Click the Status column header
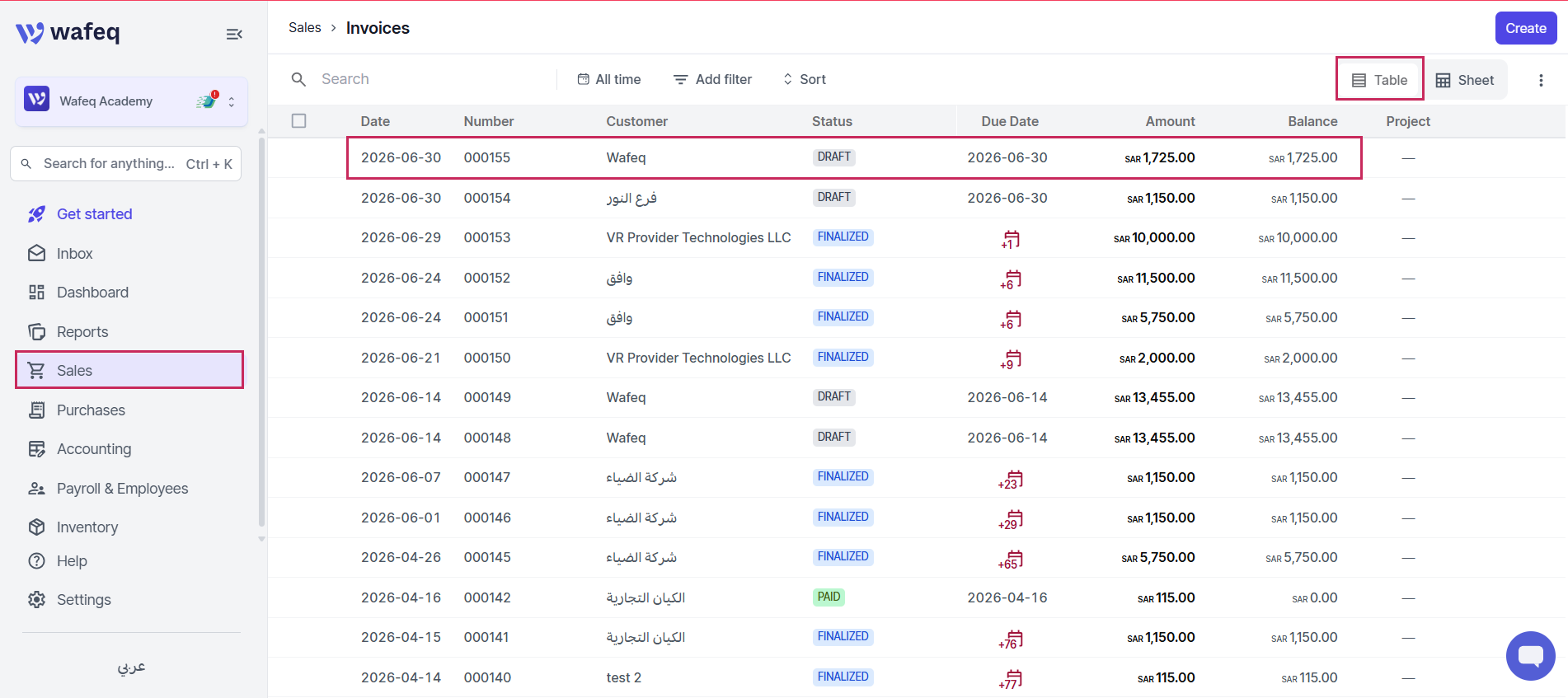This screenshot has width=1568, height=698. (832, 121)
